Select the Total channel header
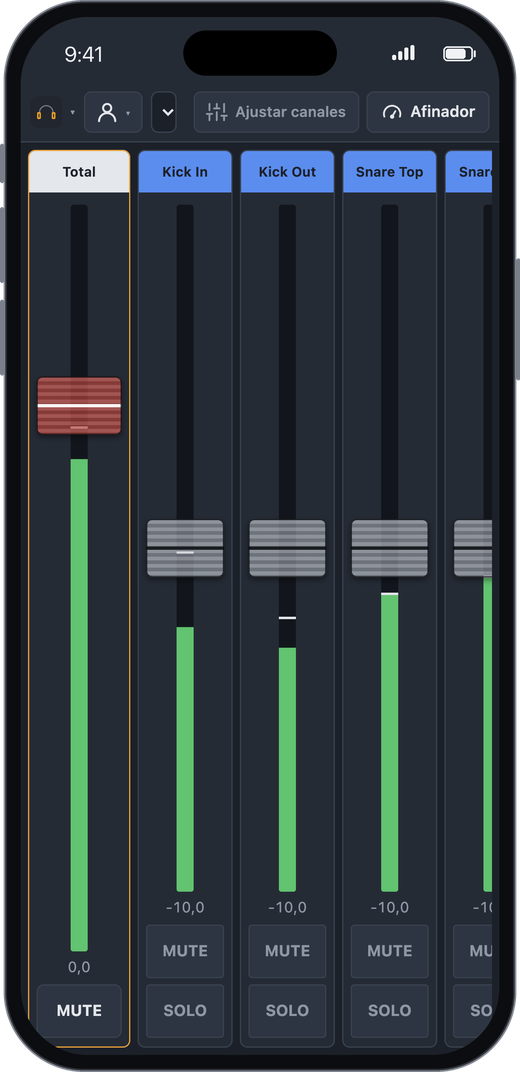Image resolution: width=520 pixels, height=1072 pixels. (79, 172)
